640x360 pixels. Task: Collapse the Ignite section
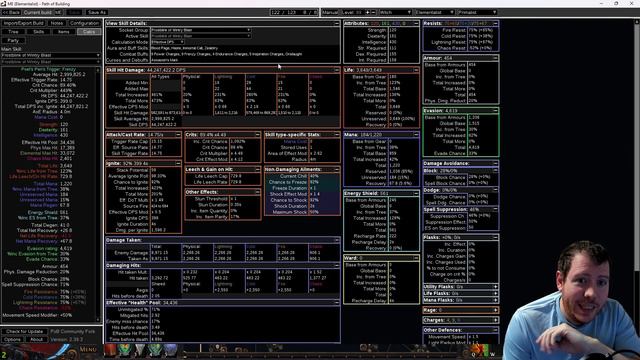click(178, 163)
